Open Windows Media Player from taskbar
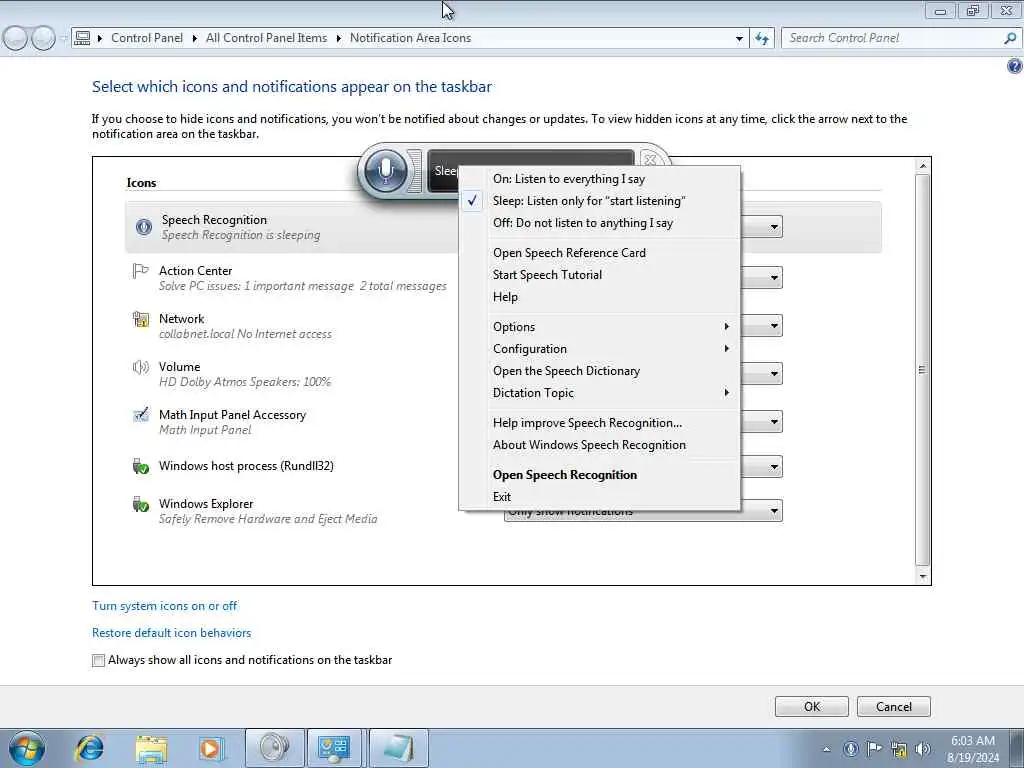Screen dimensions: 1024x768 coord(211,748)
